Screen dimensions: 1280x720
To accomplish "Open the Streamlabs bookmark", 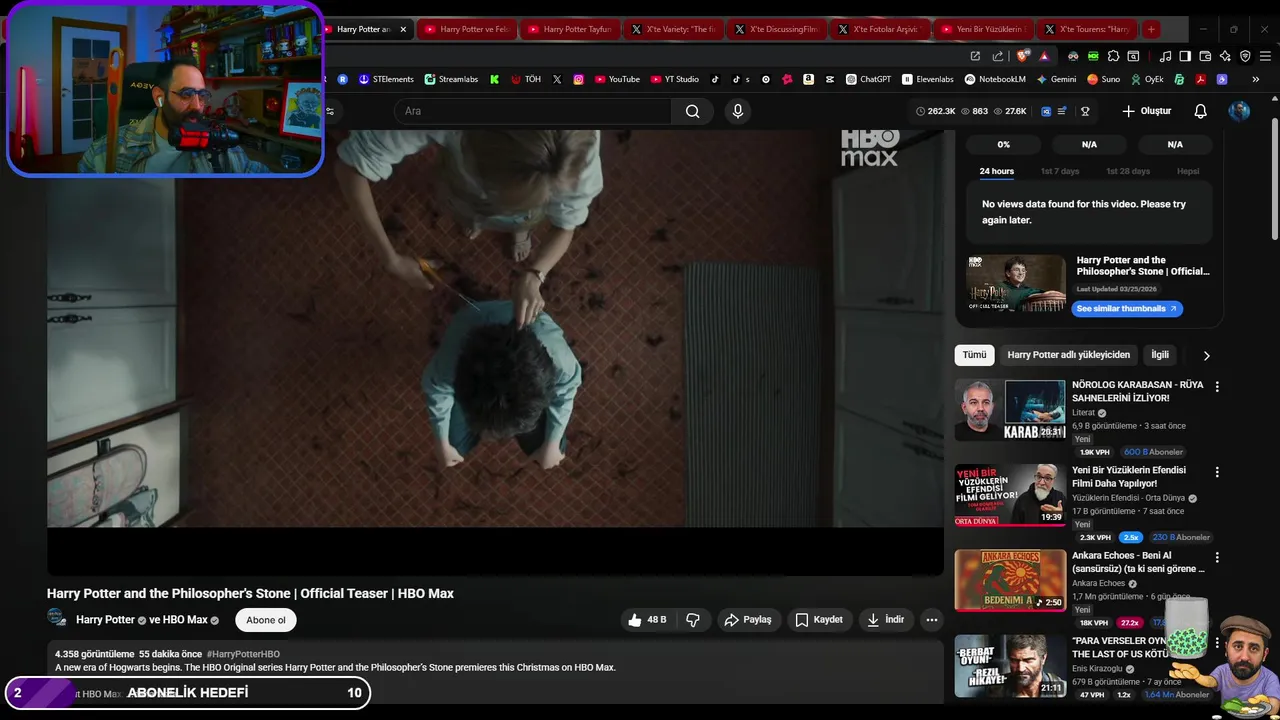I will pos(451,79).
